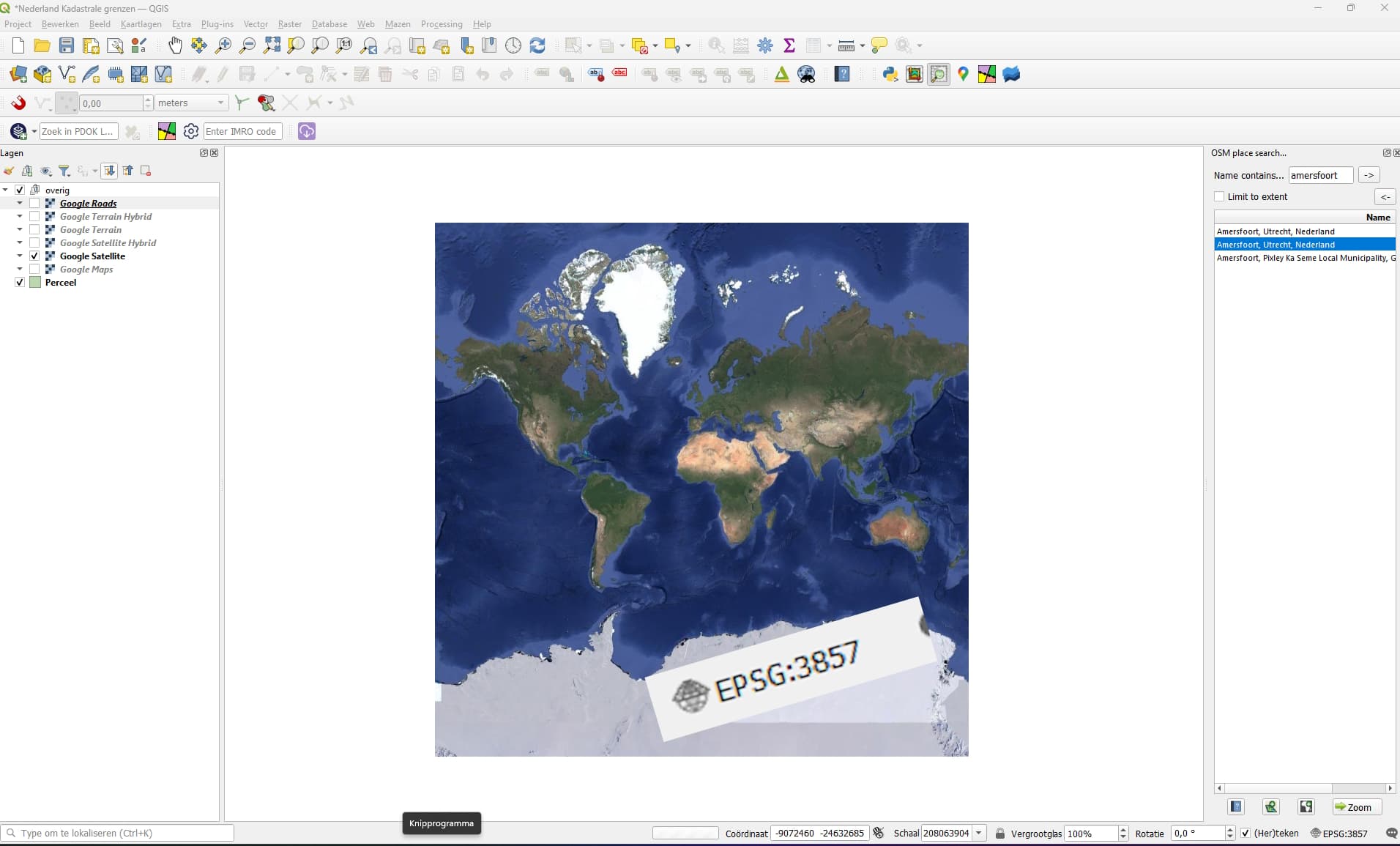1400x846 pixels.
Task: Toggle the Limit to extent checkbox
Action: click(1219, 196)
